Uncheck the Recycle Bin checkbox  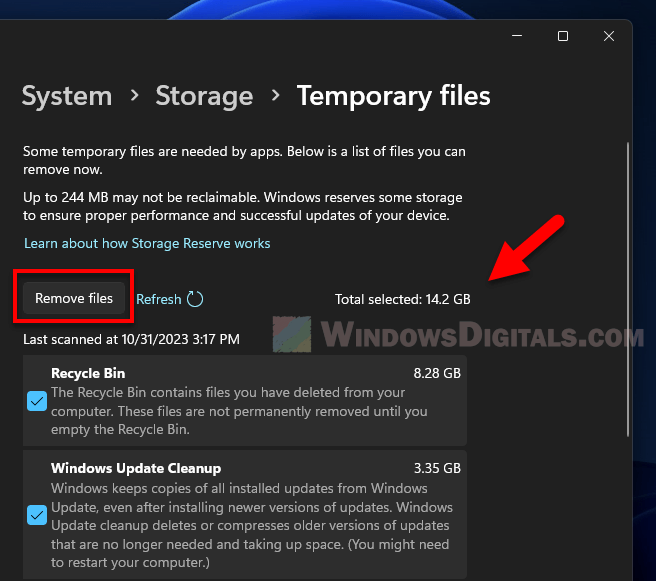point(37,401)
